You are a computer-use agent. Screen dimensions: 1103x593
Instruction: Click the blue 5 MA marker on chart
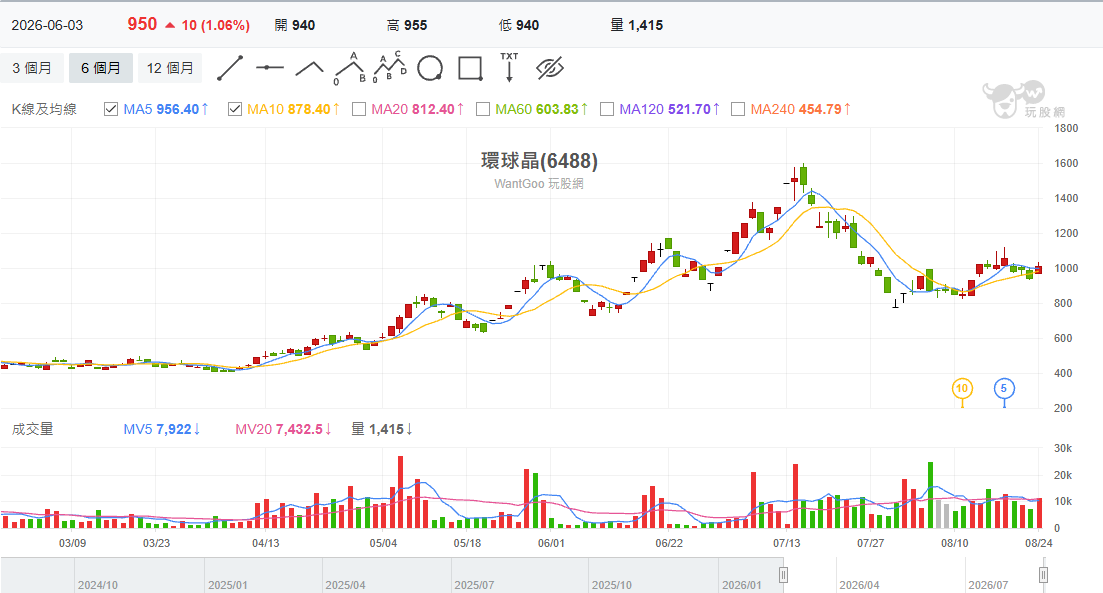pyautogui.click(x=1004, y=388)
